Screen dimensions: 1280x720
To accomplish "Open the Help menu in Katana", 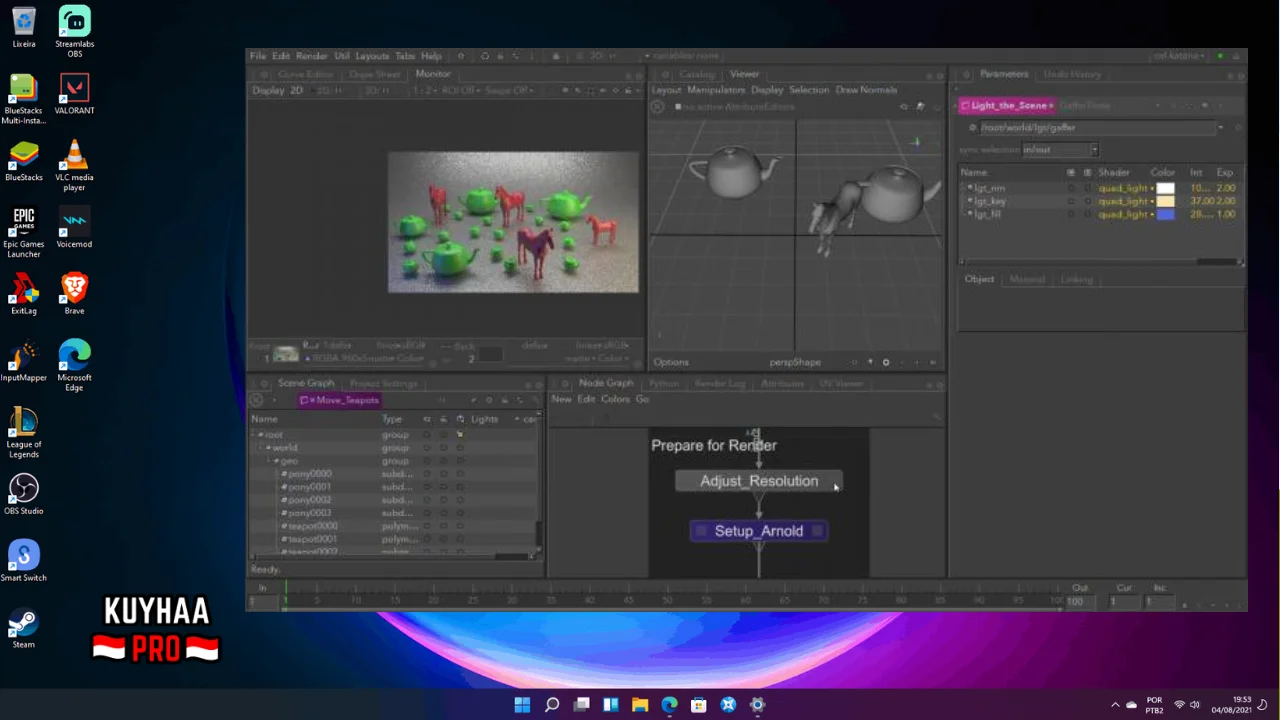I will (x=431, y=56).
